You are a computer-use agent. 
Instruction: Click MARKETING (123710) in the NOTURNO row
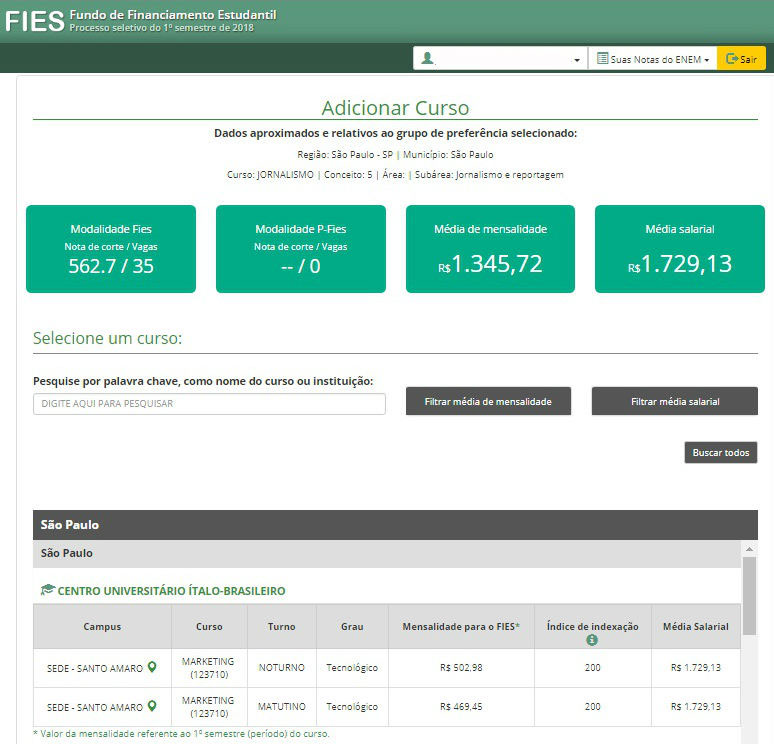208,667
